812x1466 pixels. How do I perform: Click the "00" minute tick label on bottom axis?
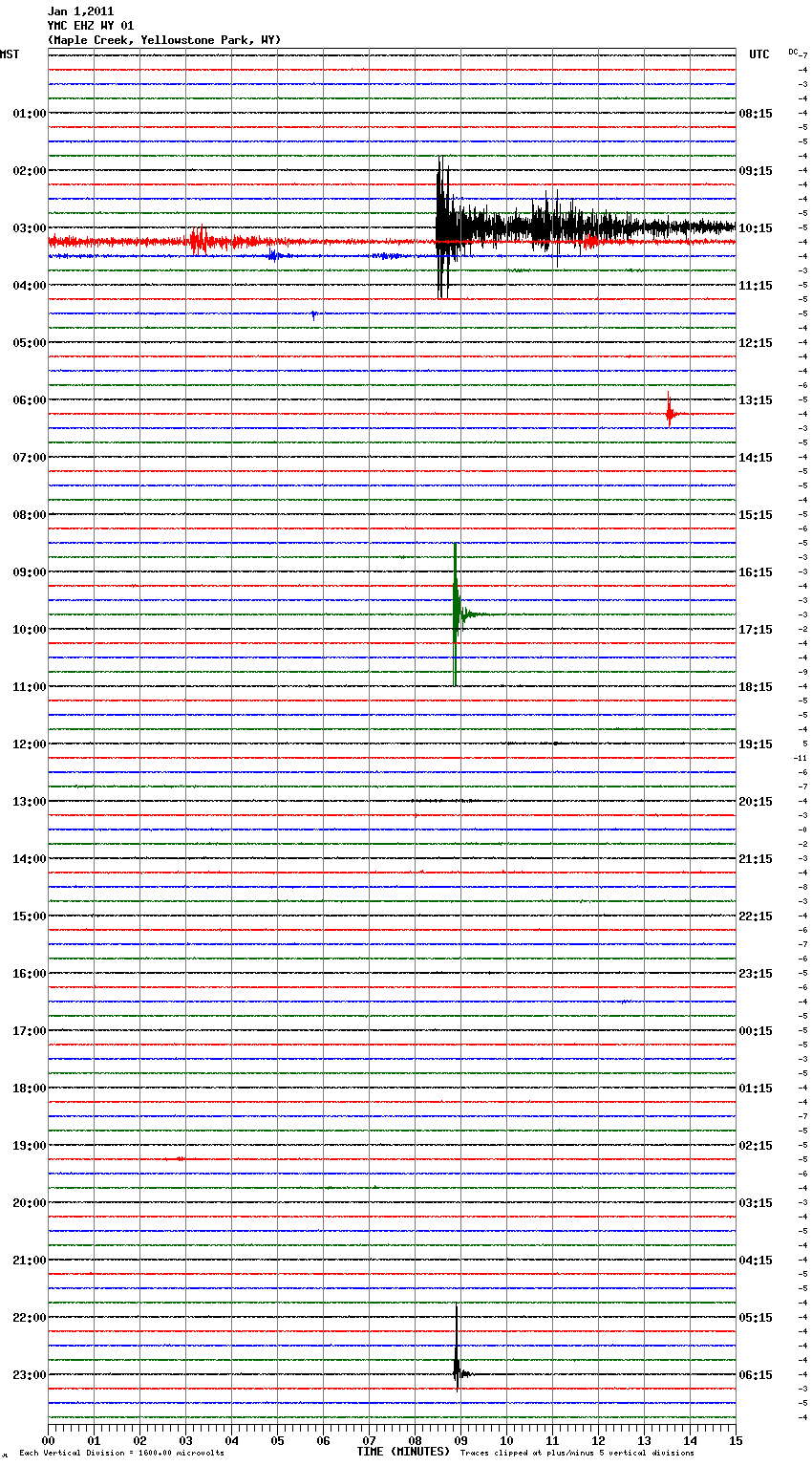(48, 1440)
